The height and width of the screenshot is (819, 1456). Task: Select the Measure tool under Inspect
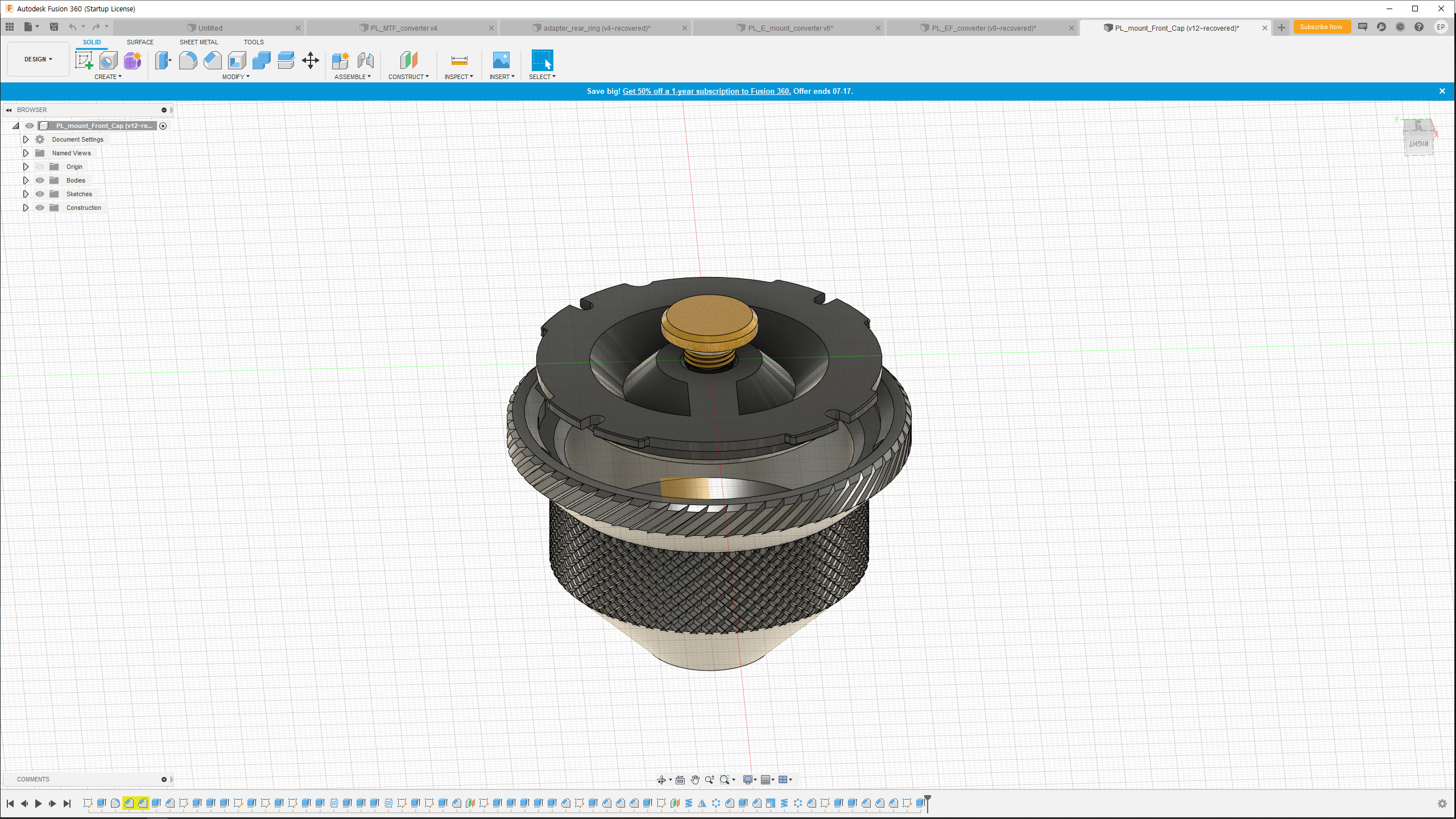[x=459, y=60]
